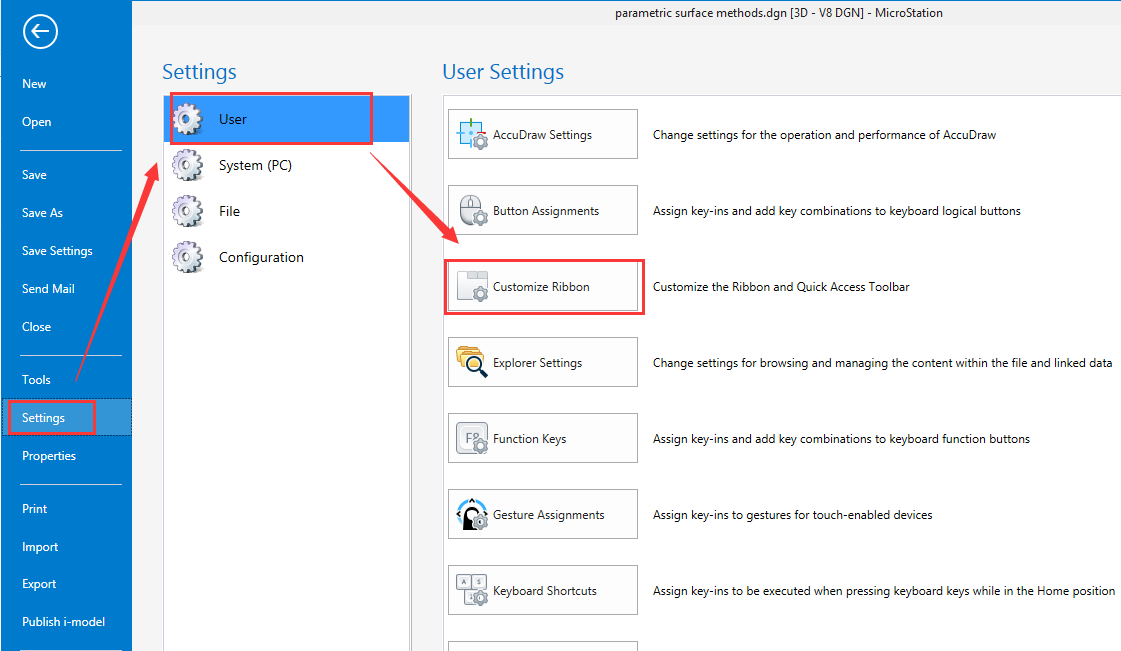The image size is (1121, 651).
Task: Click Publish i-model in the sidebar
Action: click(64, 622)
